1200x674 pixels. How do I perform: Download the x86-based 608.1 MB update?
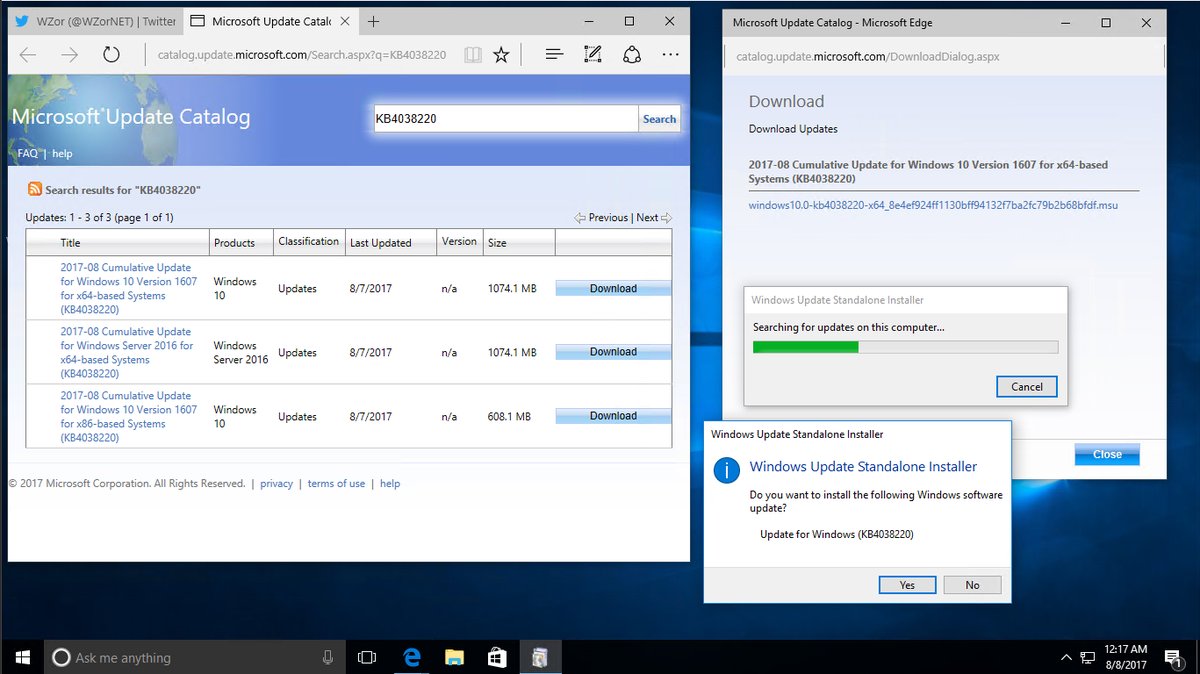[x=613, y=416]
